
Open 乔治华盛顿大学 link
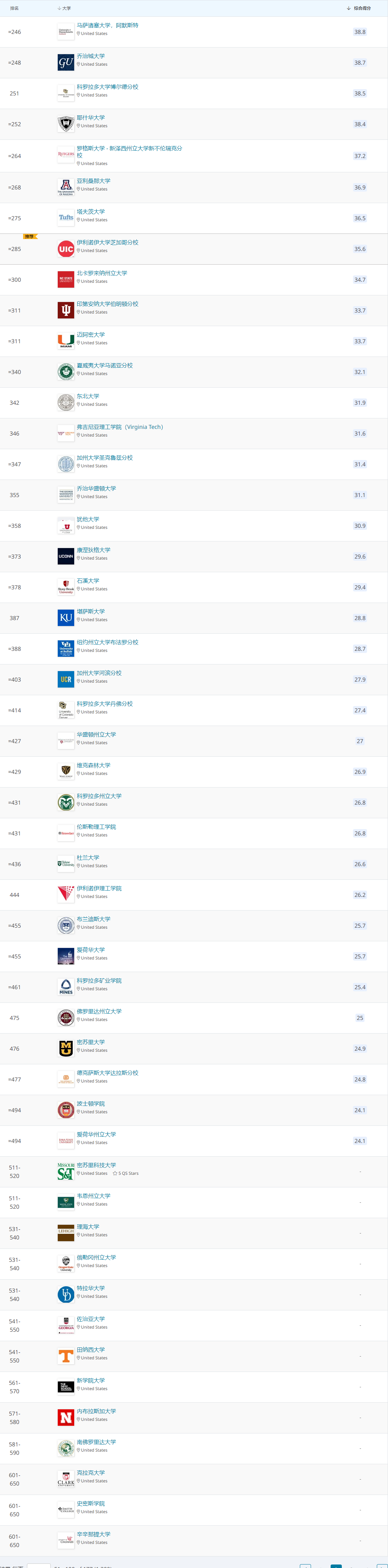96,488
